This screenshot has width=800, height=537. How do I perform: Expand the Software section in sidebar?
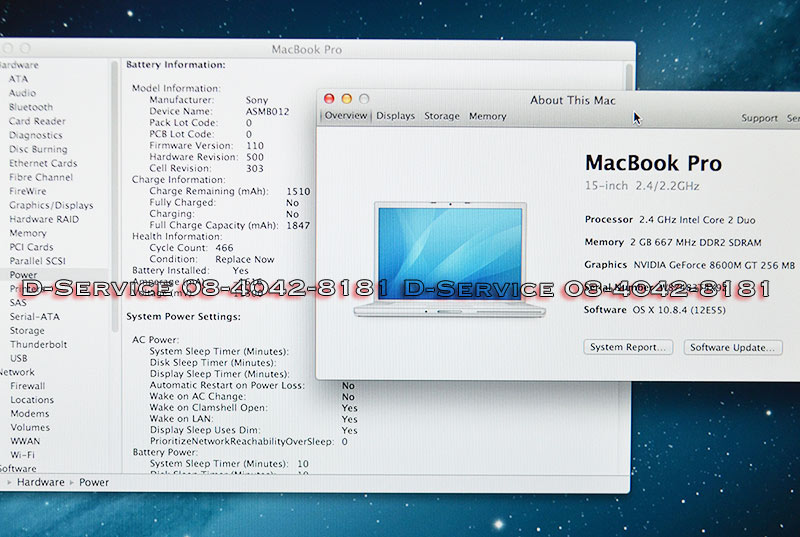[x=18, y=469]
